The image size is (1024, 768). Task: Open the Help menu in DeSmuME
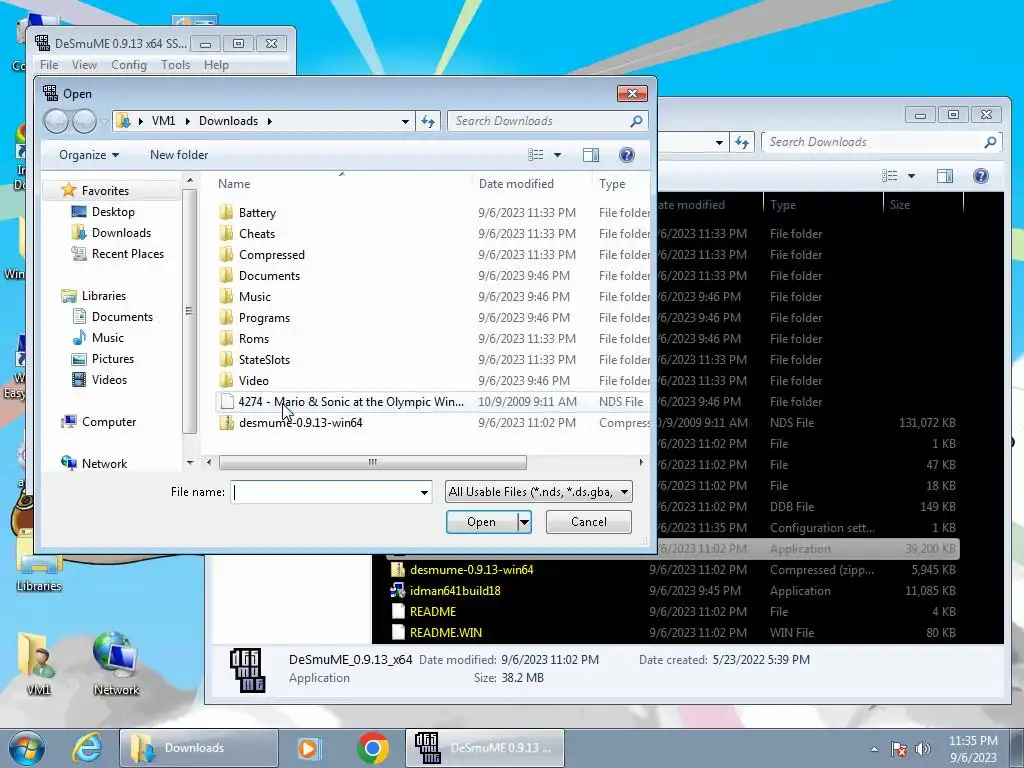coord(216,65)
